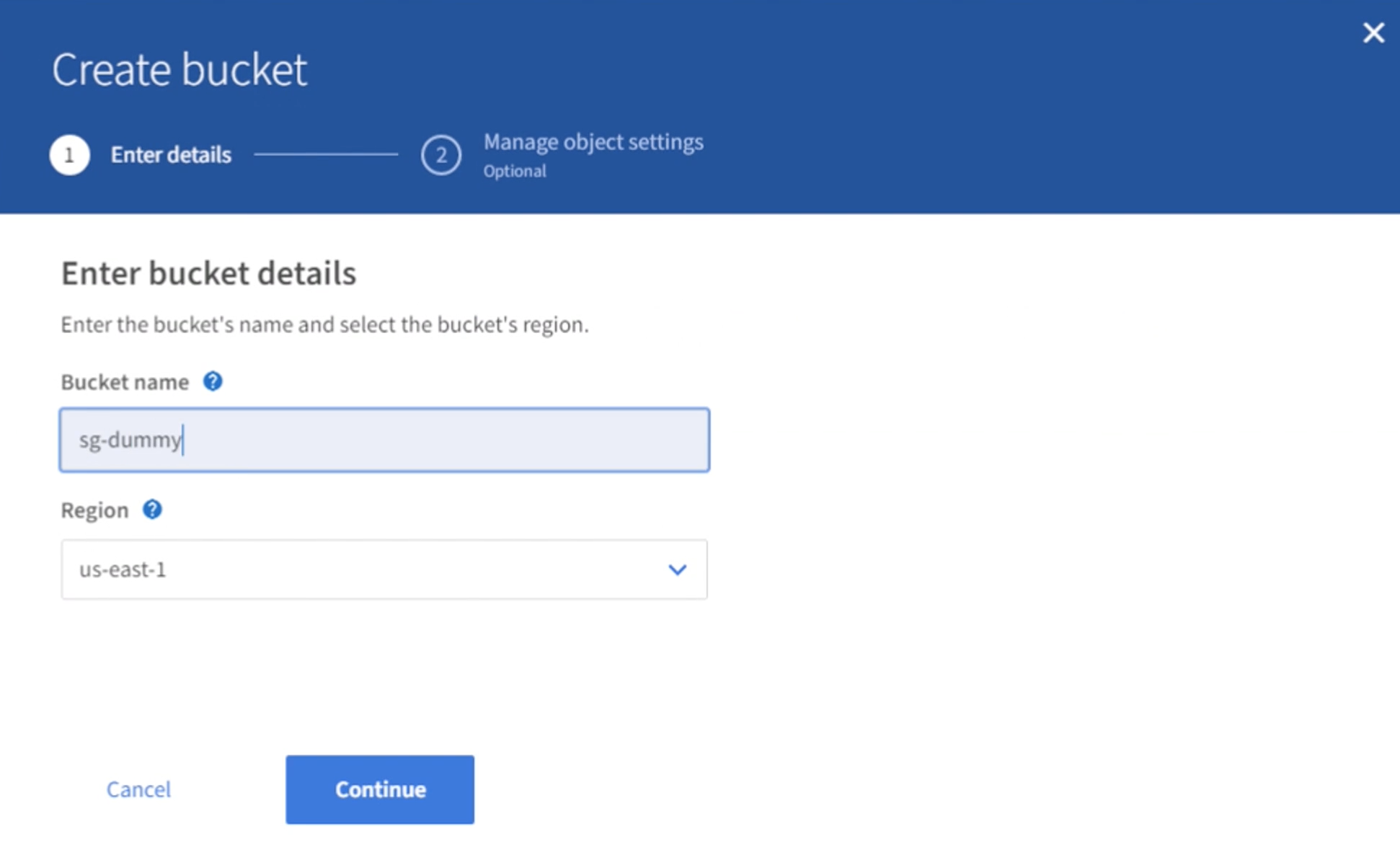The width and height of the screenshot is (1400, 842).
Task: Click the step 2 circle indicator
Action: click(440, 155)
